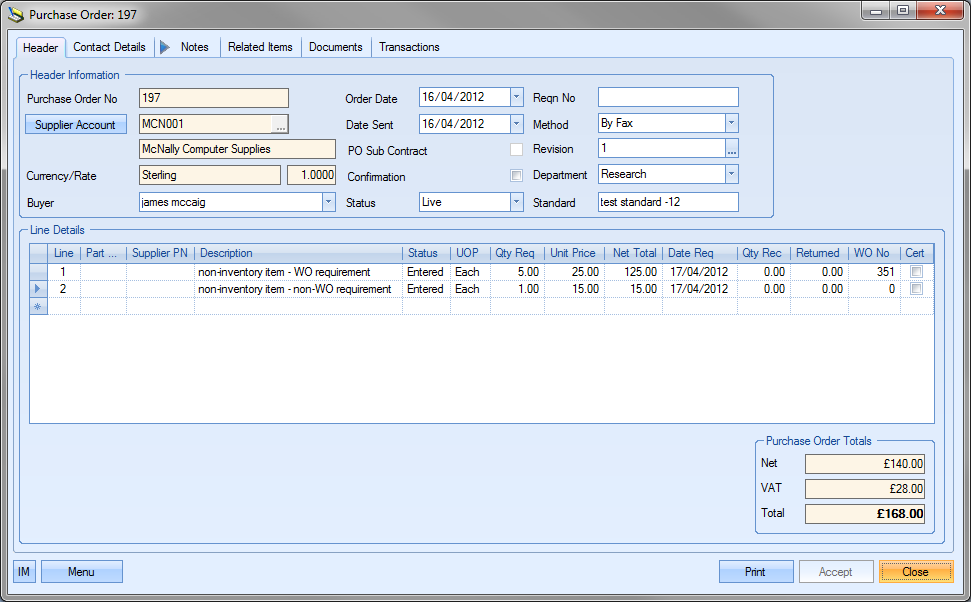Viewport: 971px width, 602px height.
Task: Click the Print button
Action: (x=755, y=572)
